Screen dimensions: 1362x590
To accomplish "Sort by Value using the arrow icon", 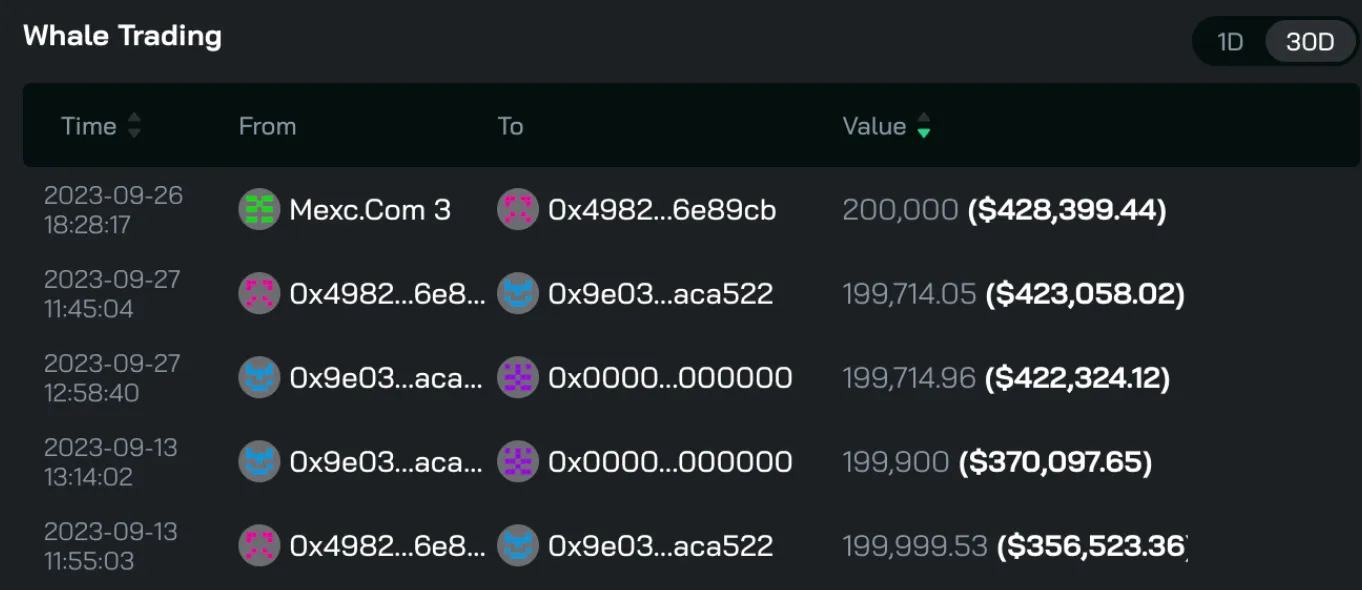I will pos(924,126).
